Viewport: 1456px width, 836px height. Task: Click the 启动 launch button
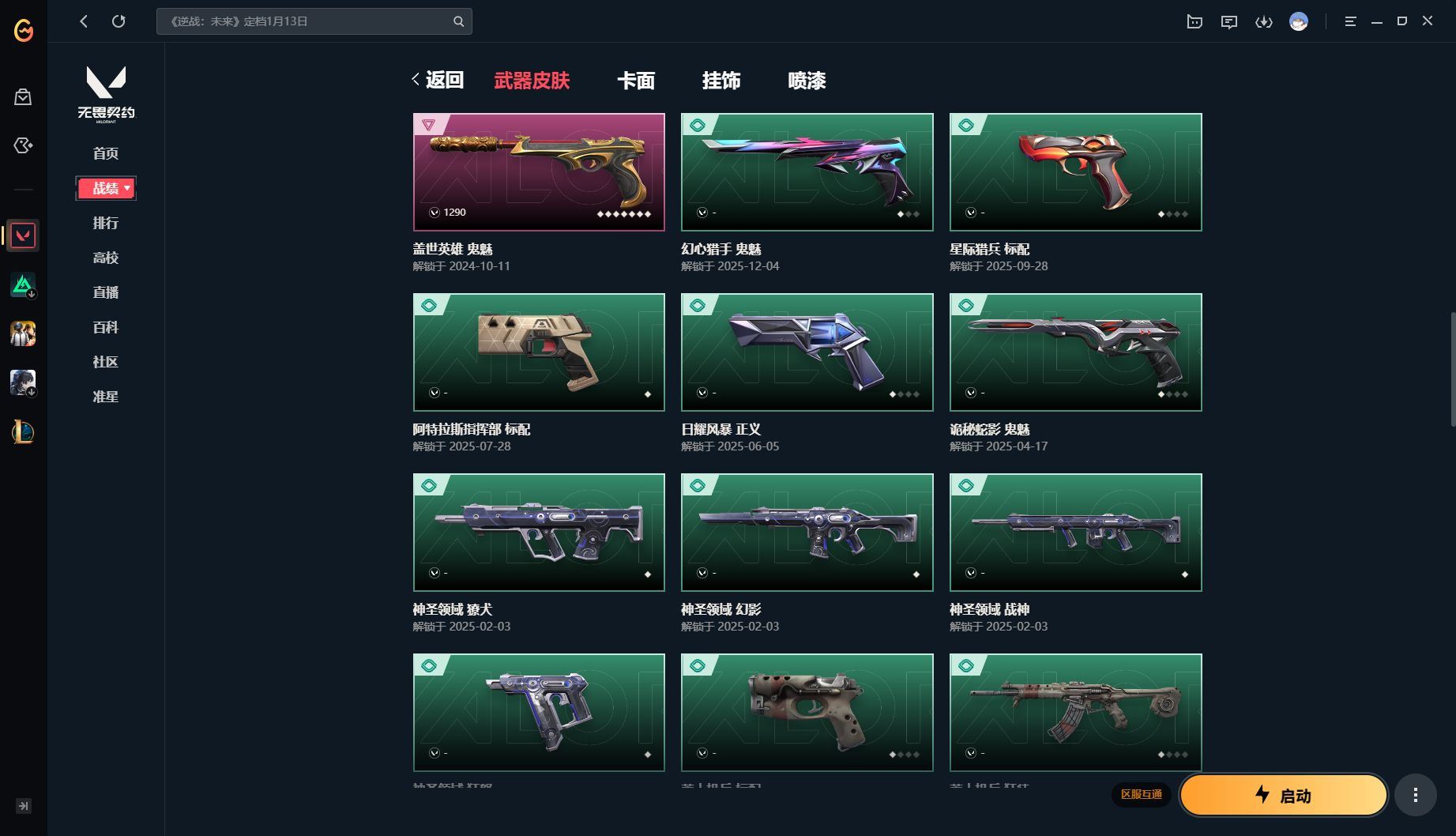click(1284, 795)
